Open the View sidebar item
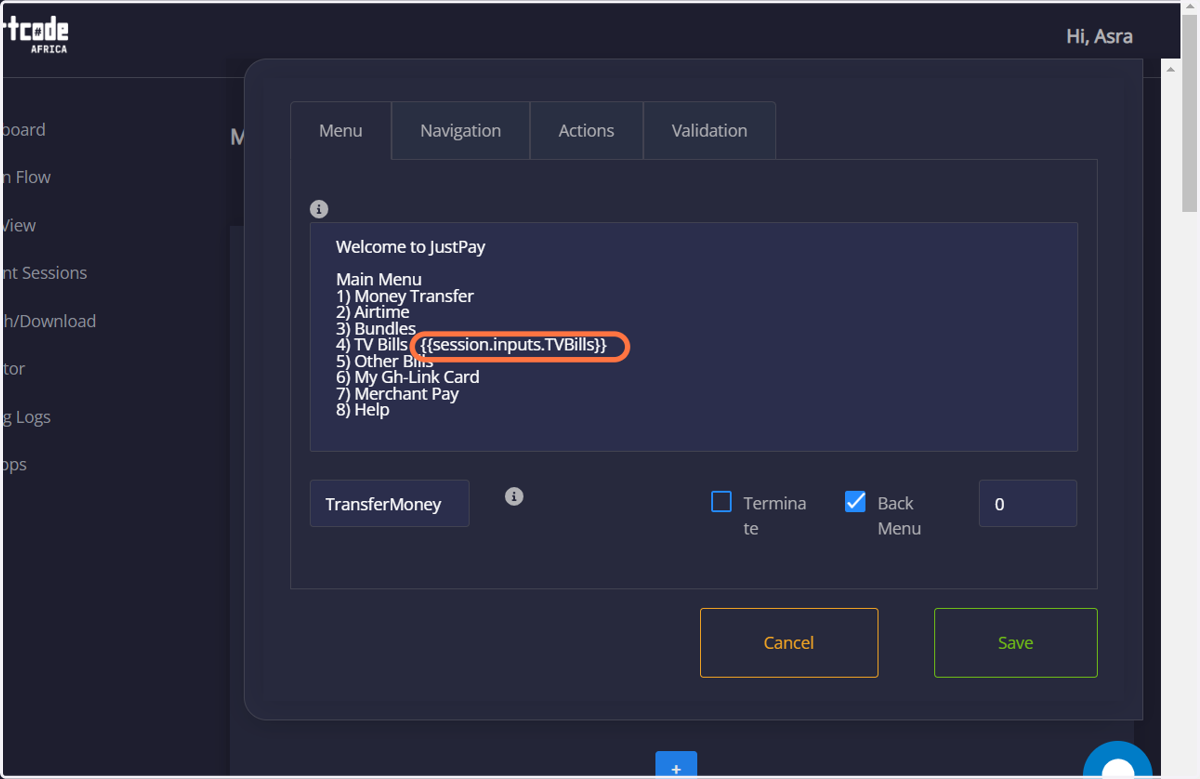The width and height of the screenshot is (1200, 779). pos(19,225)
